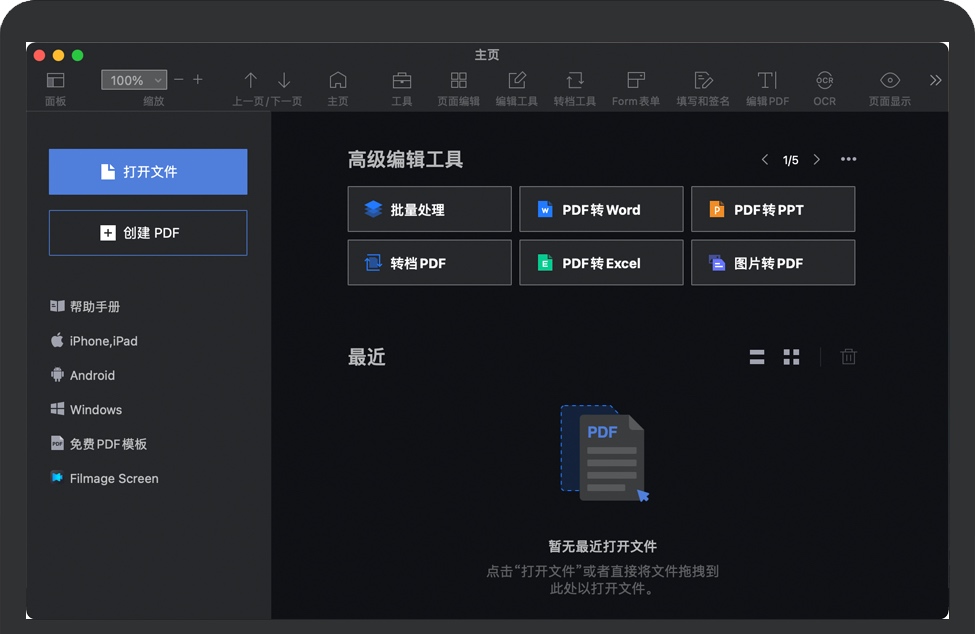
Task: Open the 工具 toolbox icon
Action: tap(402, 80)
